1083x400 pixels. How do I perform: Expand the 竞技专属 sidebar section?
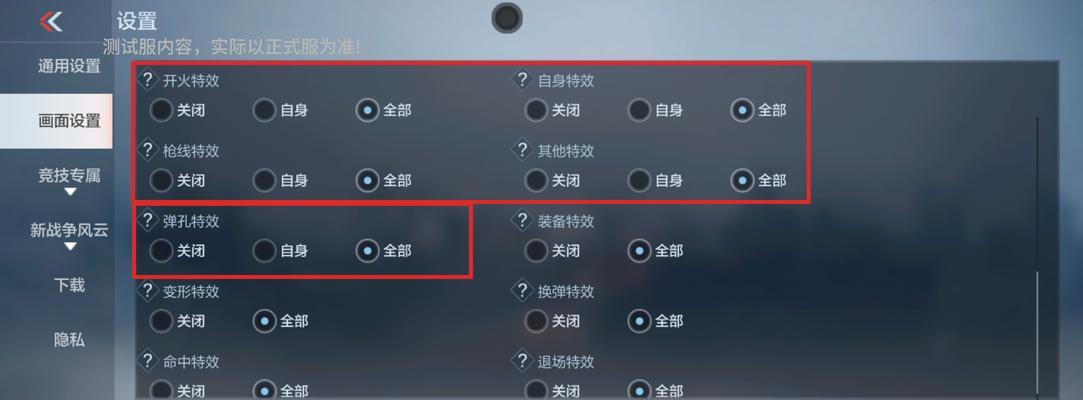(x=69, y=181)
